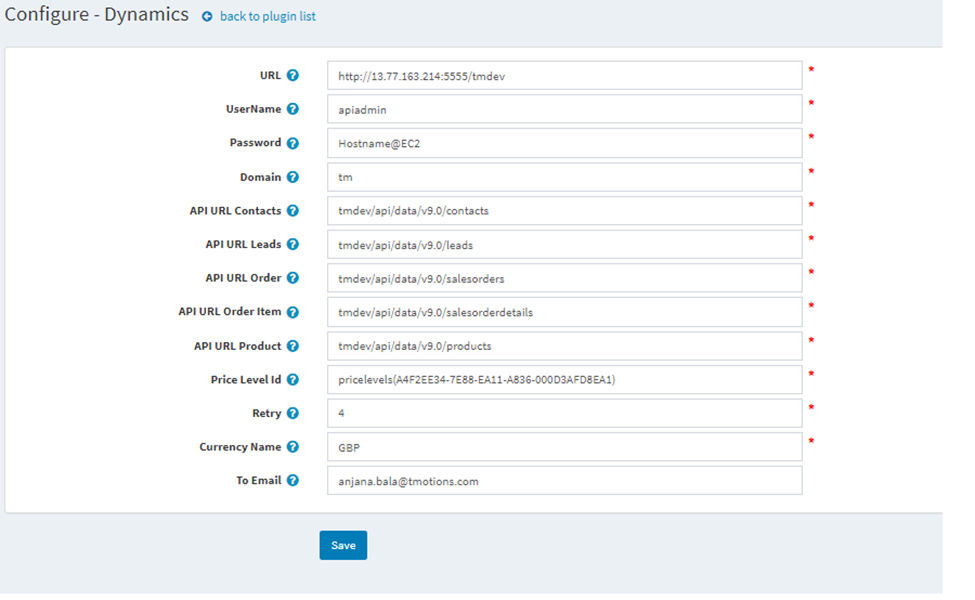Click the 'Configure - Dynamics' page heading
This screenshot has width=975, height=600.
pyautogui.click(x=96, y=14)
